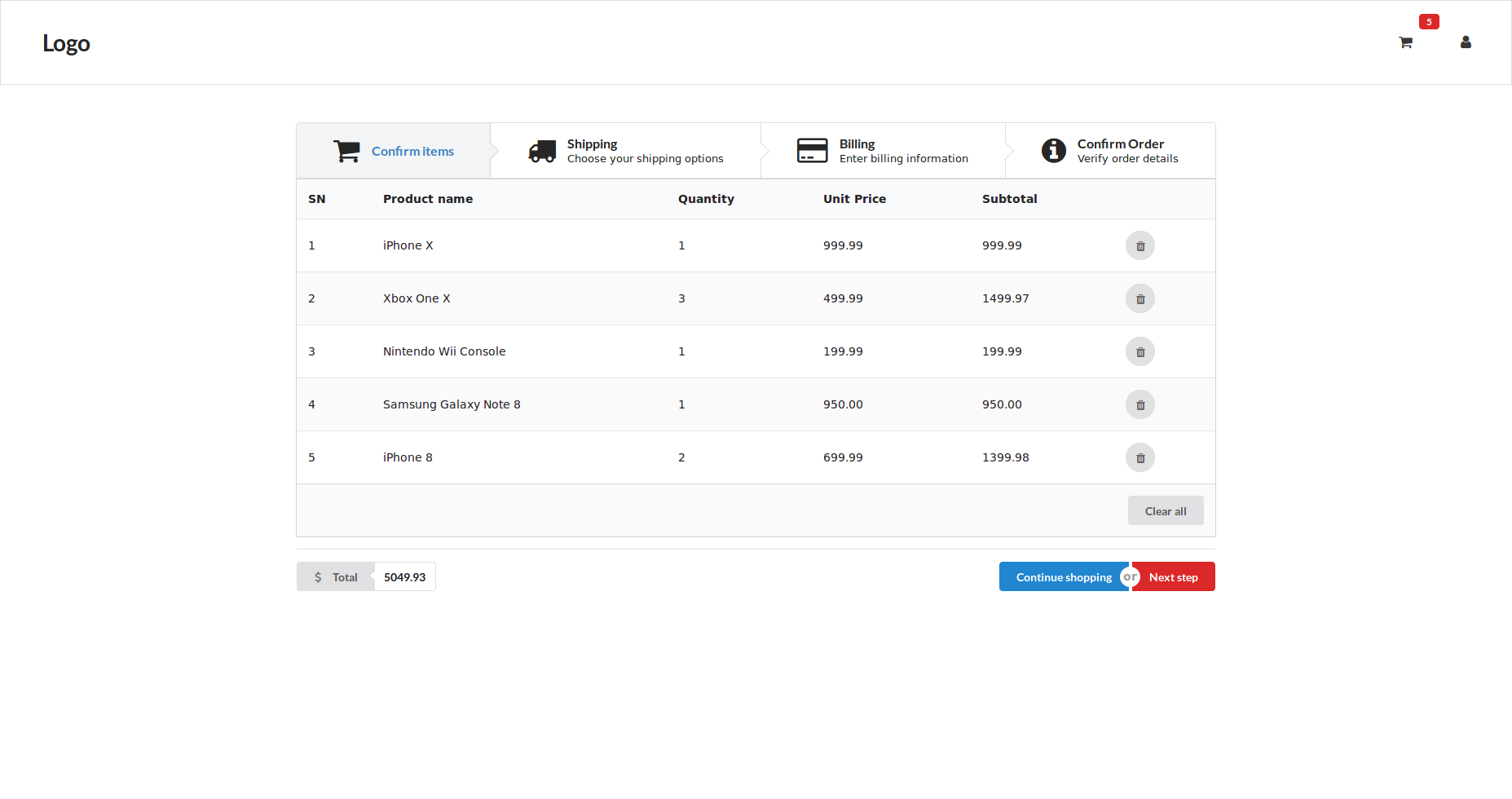The width and height of the screenshot is (1512, 799).
Task: Open the iPhone X product link
Action: point(408,245)
